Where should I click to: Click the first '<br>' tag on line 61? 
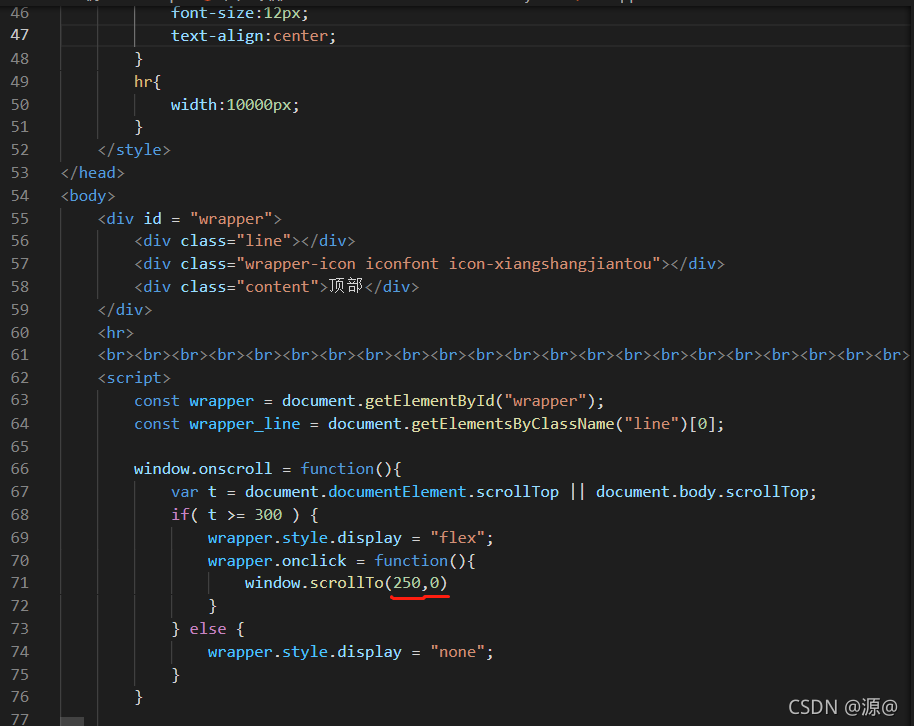115,355
